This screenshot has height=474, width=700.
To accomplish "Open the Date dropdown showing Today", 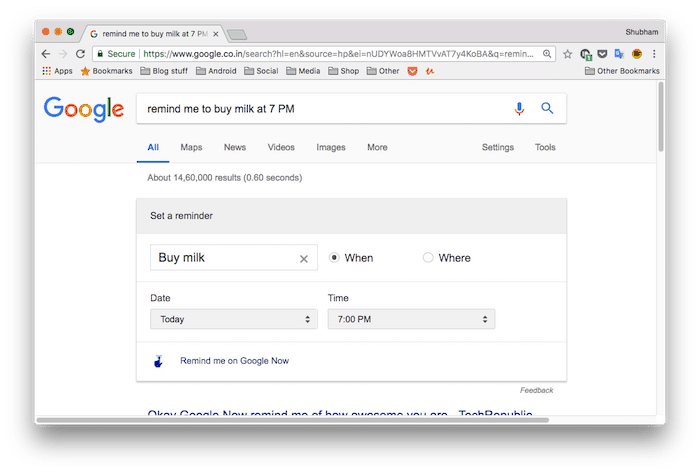I will [x=233, y=320].
